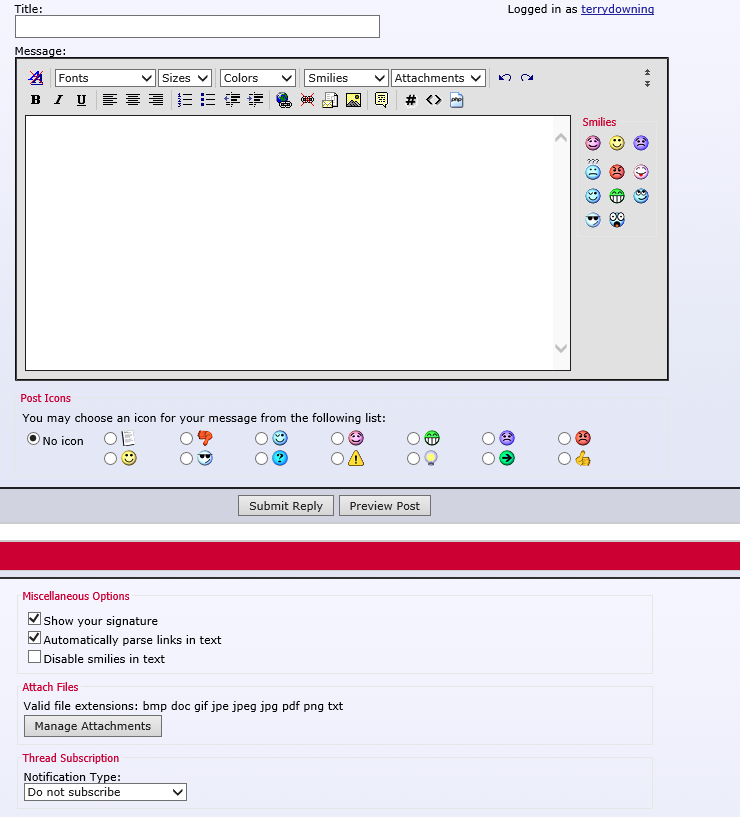This screenshot has width=740, height=817.
Task: Select the lightbulb post icon
Action: tap(413, 459)
